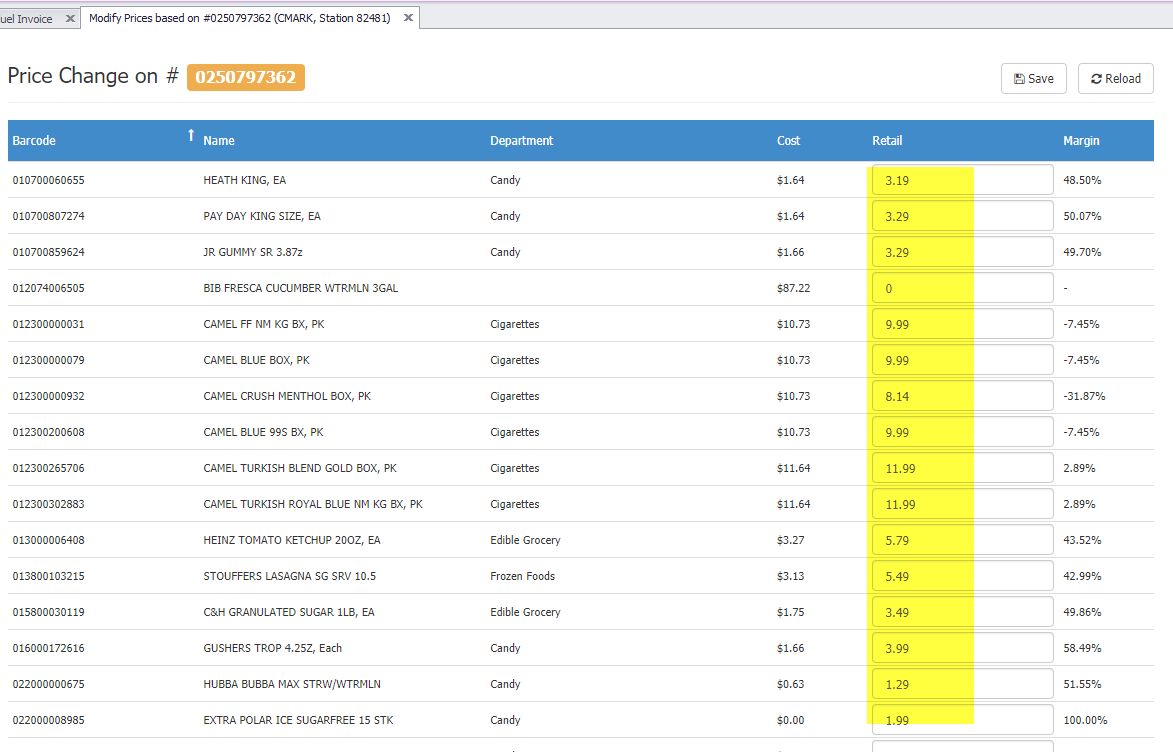Edit retail price for BIB FRESCA CUCUMBER WTRMLN
1173x752 pixels.
pos(962,288)
